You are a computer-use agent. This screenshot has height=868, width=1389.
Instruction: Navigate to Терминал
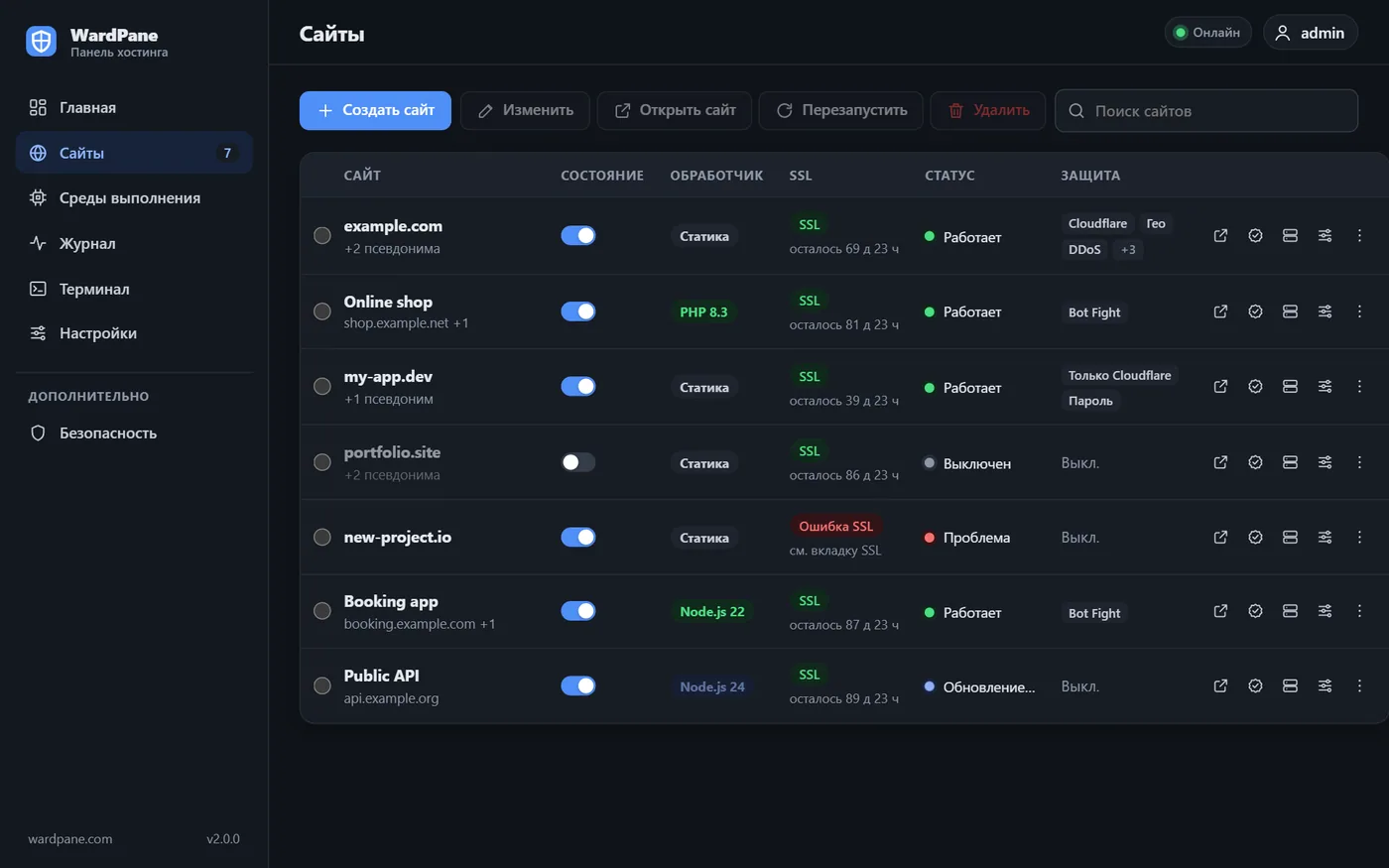point(134,290)
